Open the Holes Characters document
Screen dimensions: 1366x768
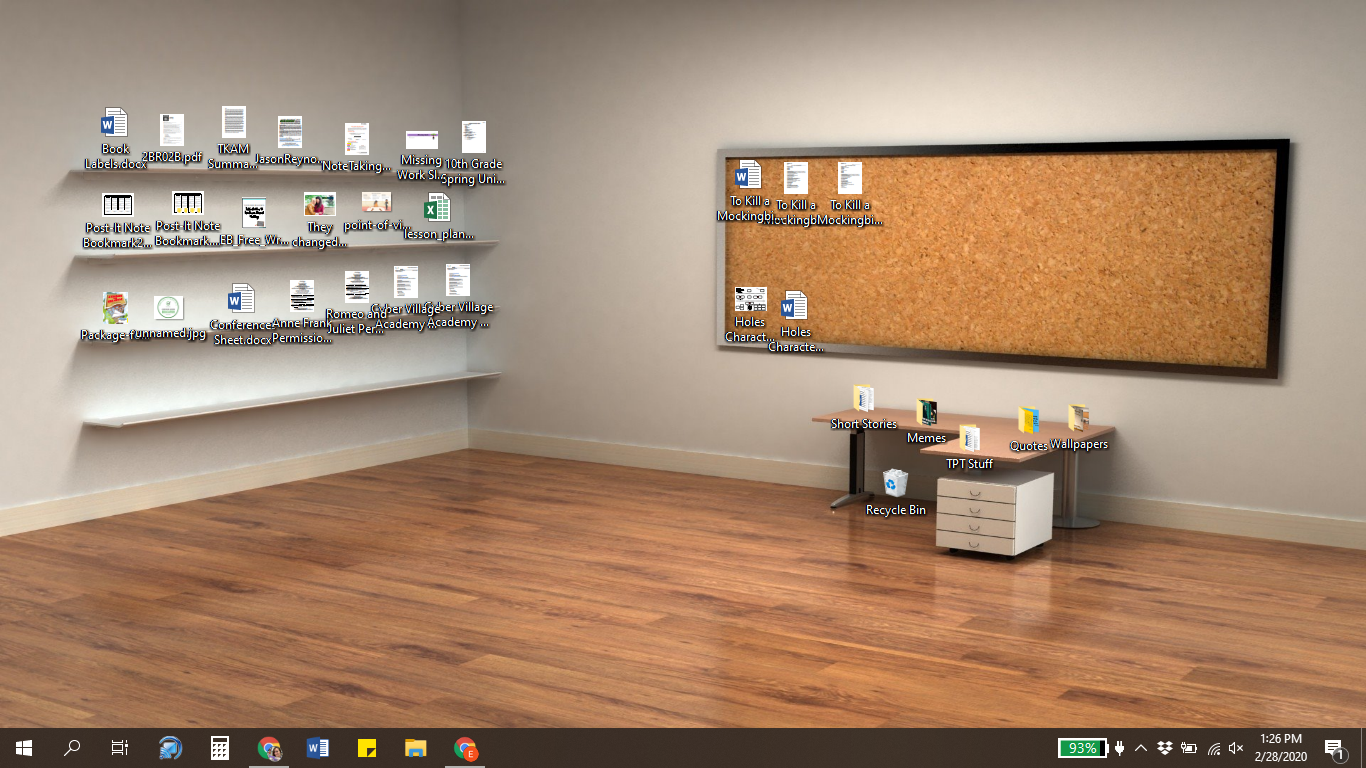pyautogui.click(x=795, y=307)
